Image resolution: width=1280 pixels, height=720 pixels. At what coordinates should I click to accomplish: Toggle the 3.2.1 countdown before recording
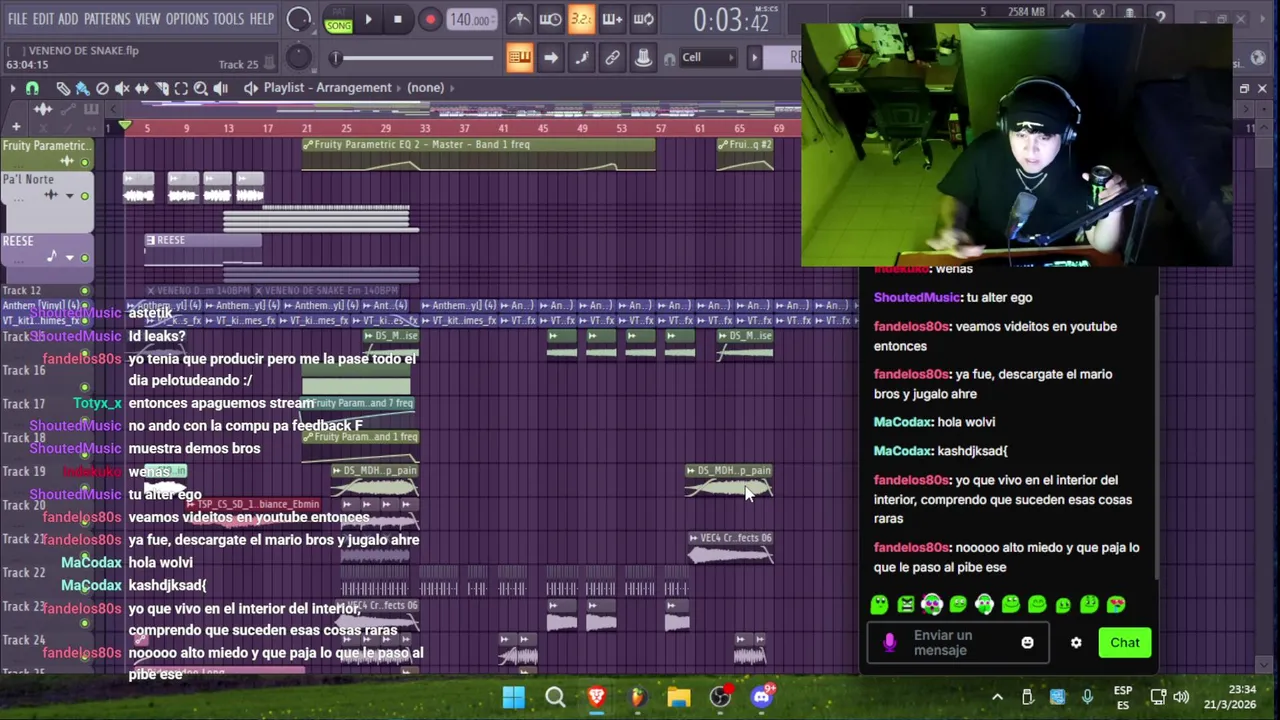[x=581, y=19]
